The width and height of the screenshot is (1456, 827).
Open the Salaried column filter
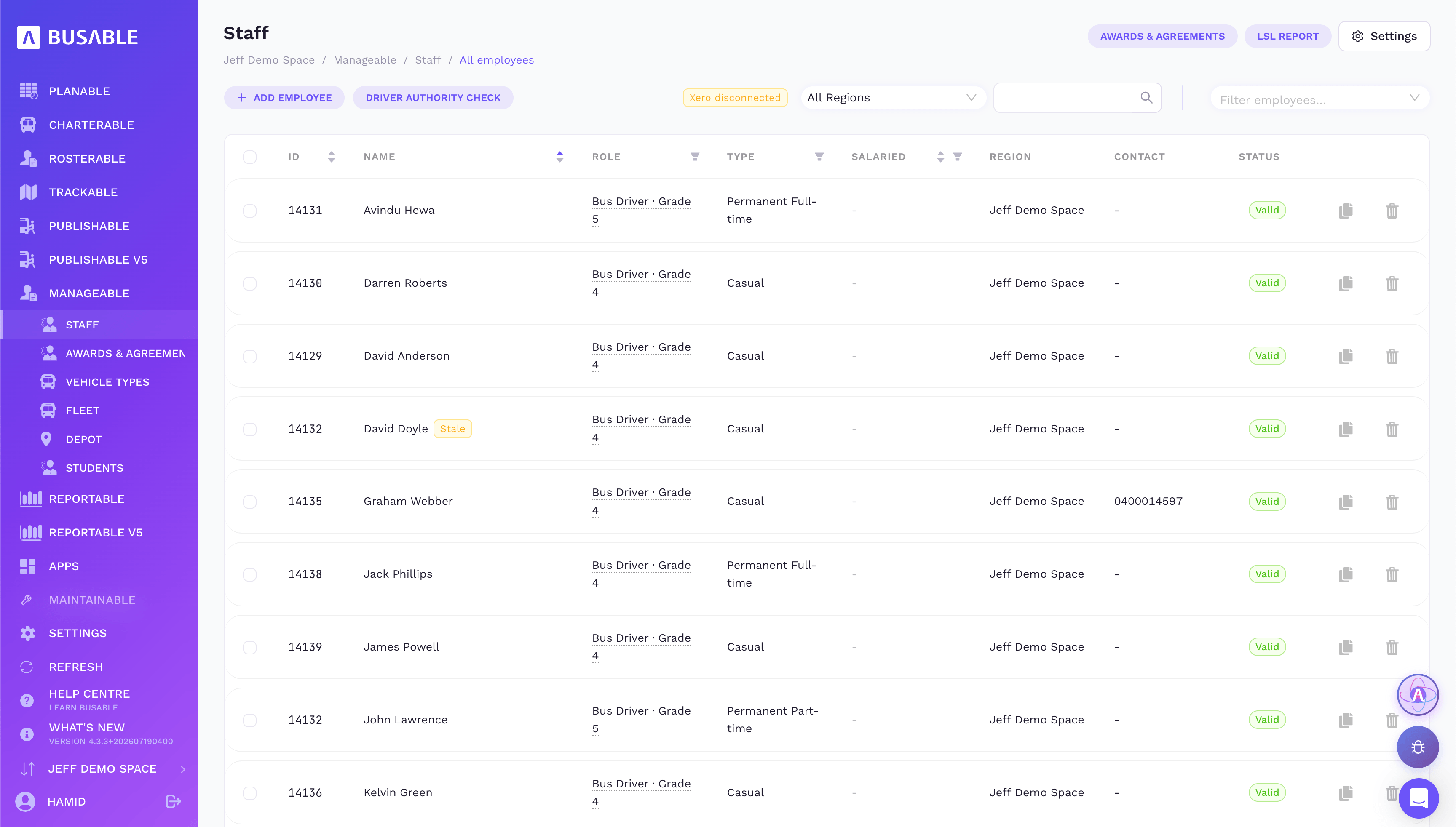pyautogui.click(x=957, y=157)
